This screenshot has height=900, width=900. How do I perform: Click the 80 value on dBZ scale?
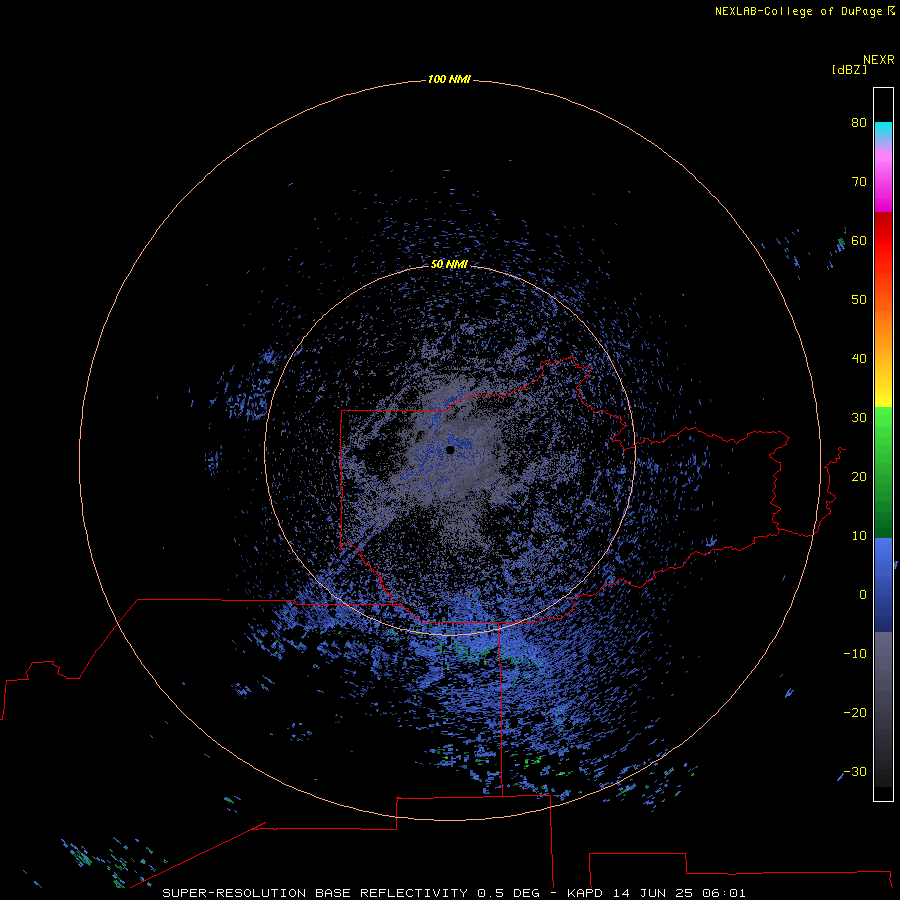tap(859, 122)
